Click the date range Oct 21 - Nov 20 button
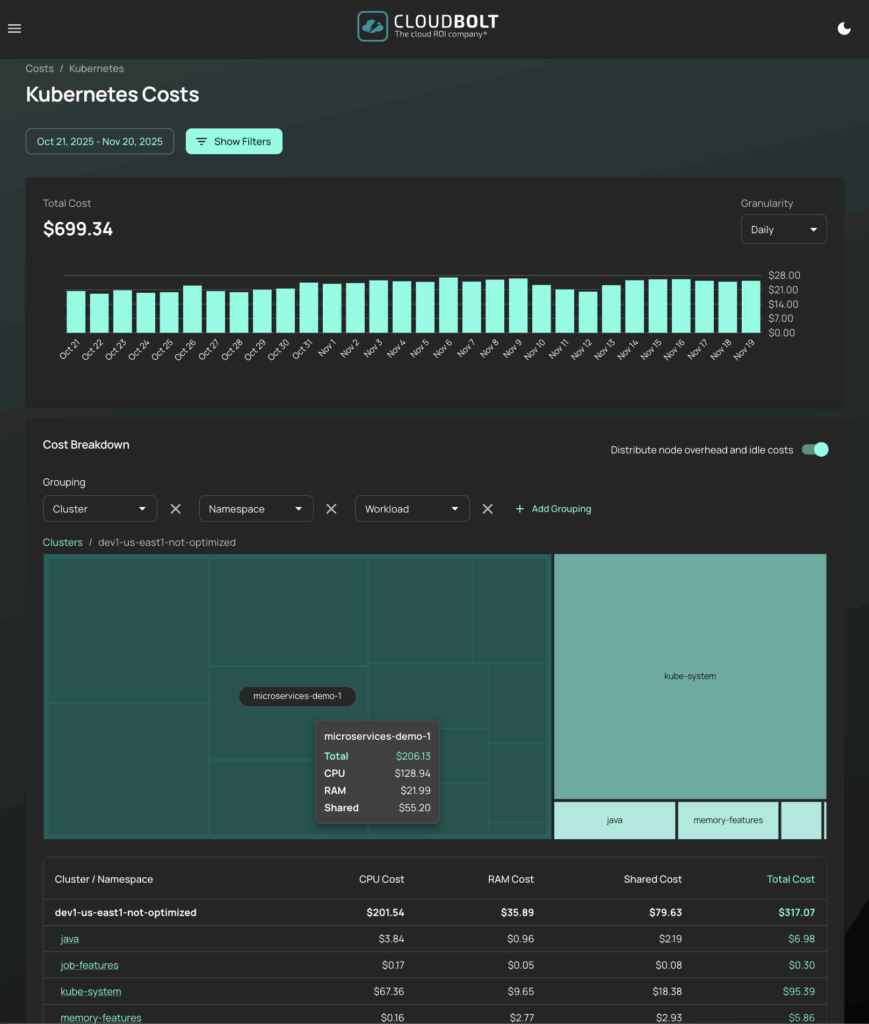This screenshot has height=1024, width=869. (x=99, y=141)
